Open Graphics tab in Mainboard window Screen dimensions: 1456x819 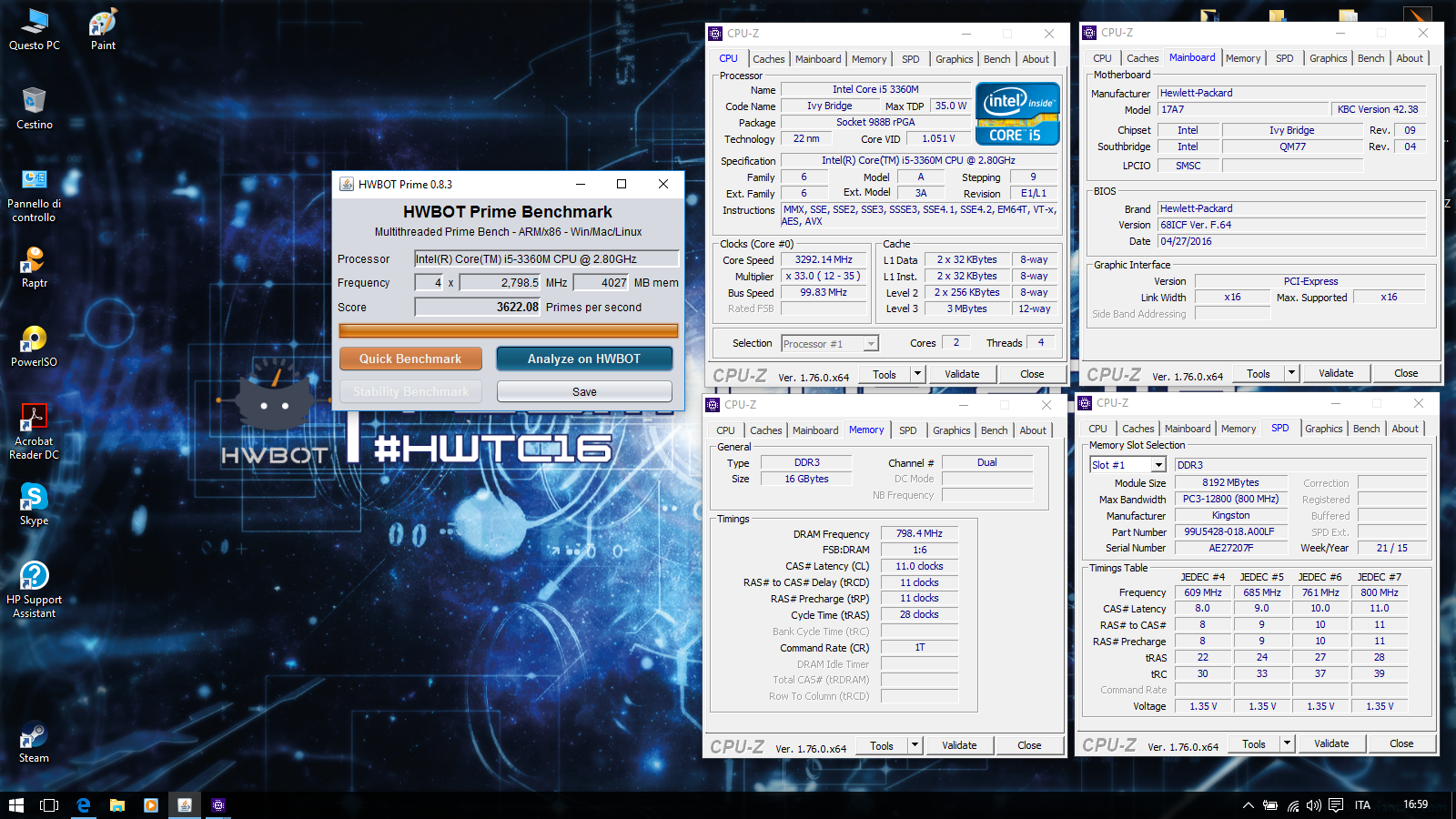(1328, 58)
